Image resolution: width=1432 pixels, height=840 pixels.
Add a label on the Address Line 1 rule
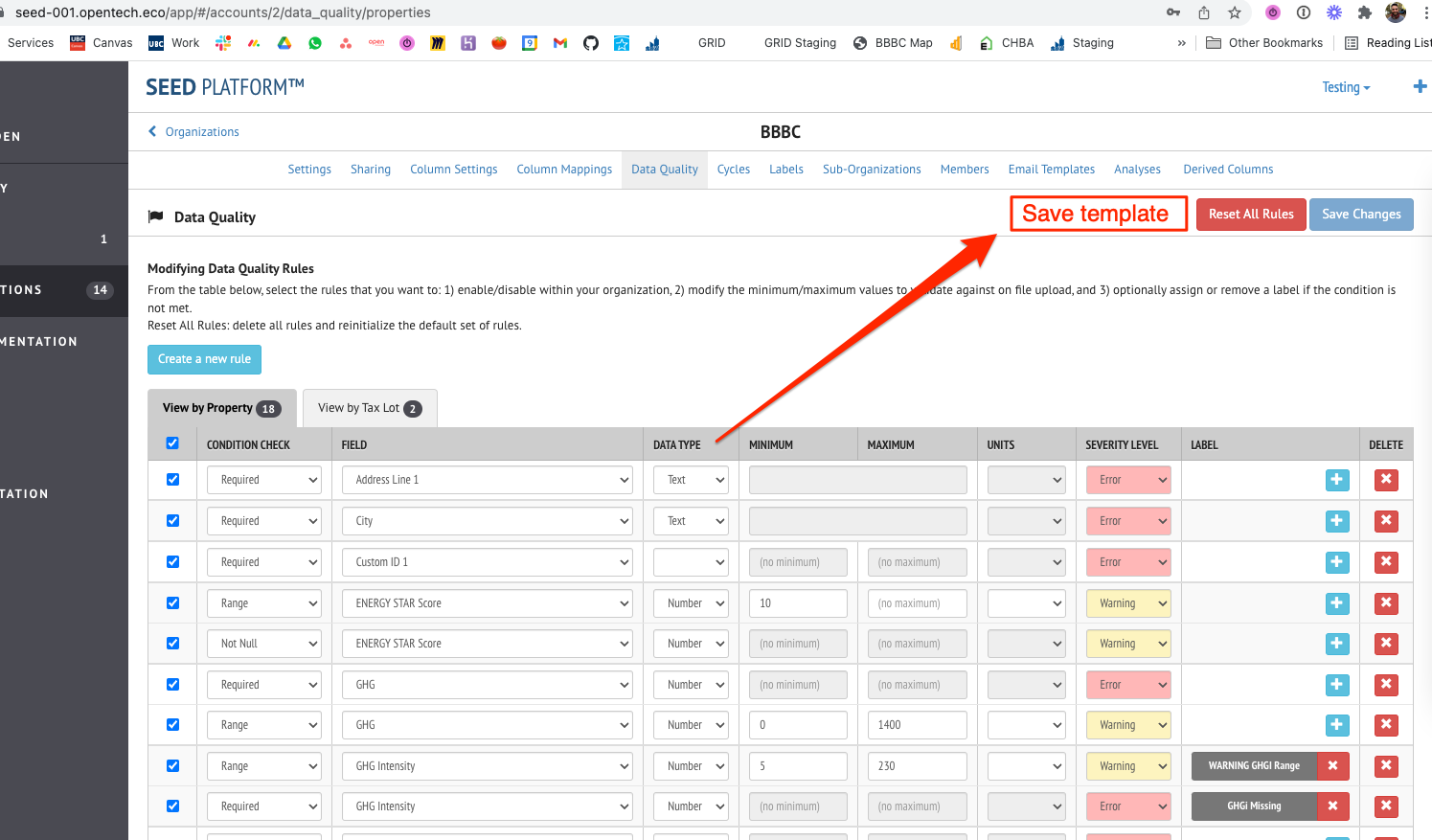pyautogui.click(x=1337, y=480)
